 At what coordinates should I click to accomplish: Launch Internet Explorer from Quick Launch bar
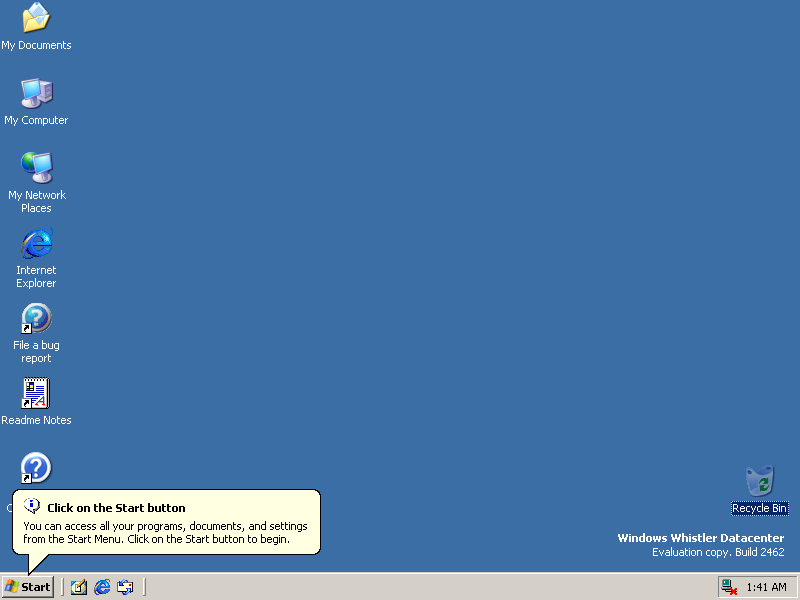click(102, 587)
